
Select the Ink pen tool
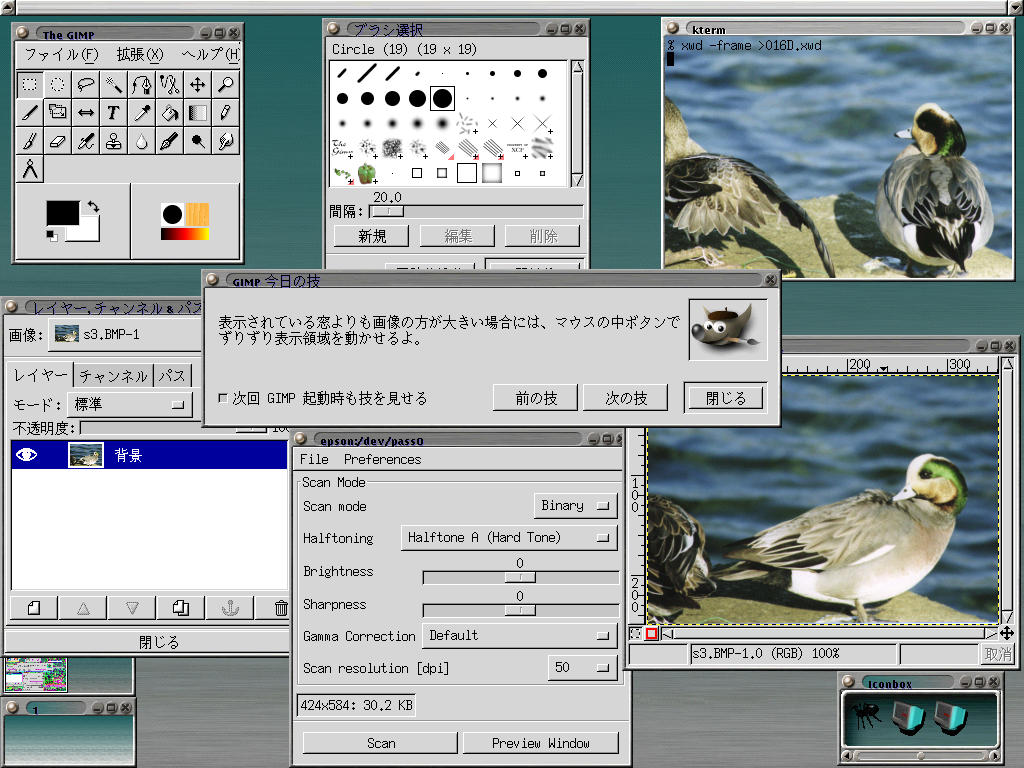(x=170, y=140)
